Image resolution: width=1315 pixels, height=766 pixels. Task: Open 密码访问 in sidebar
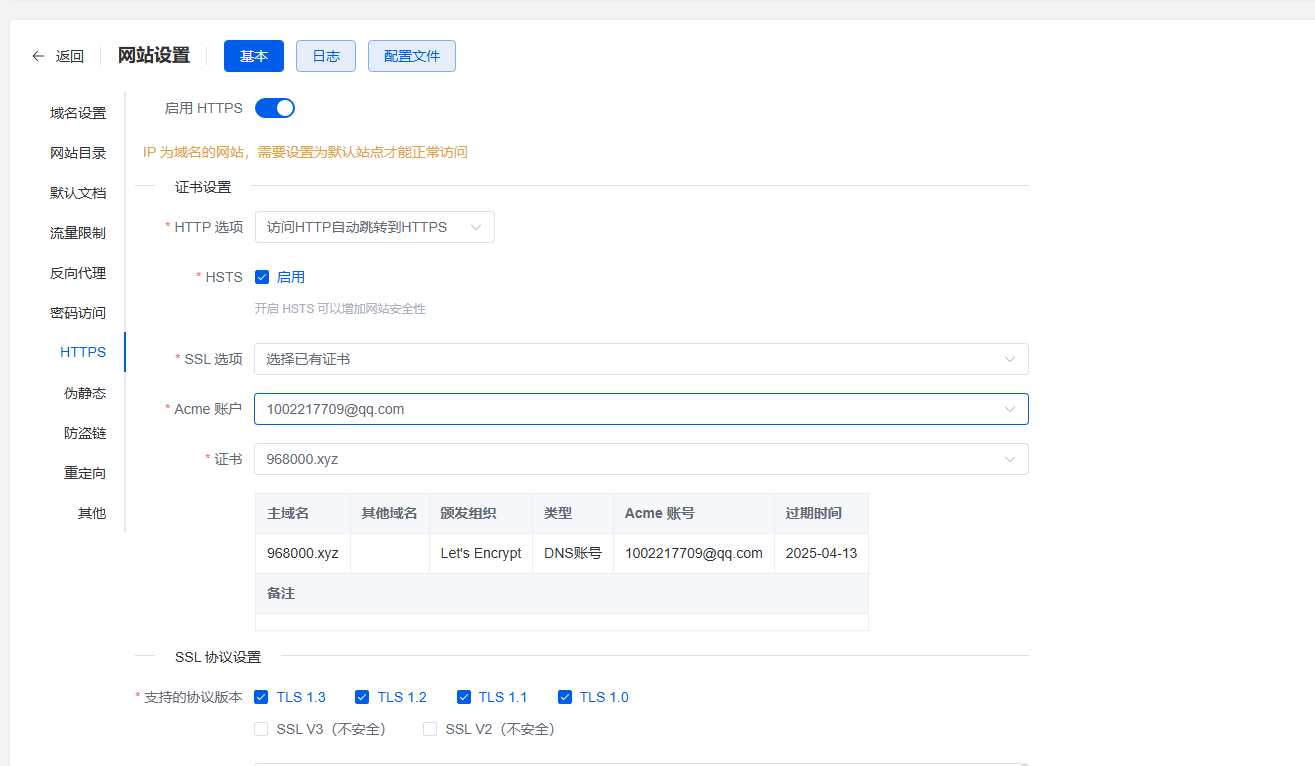tap(78, 313)
